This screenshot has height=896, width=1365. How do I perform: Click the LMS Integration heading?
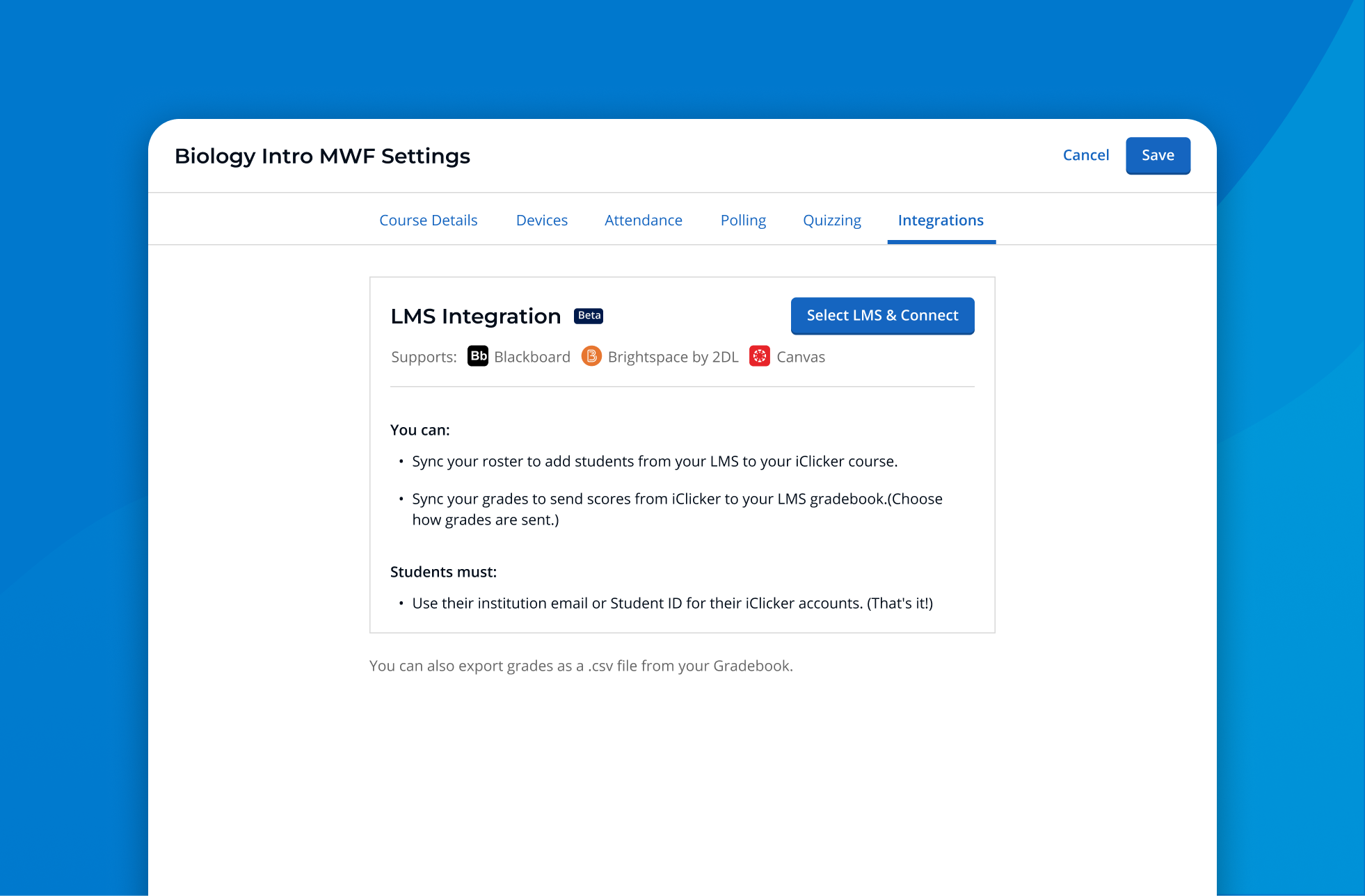click(x=475, y=316)
